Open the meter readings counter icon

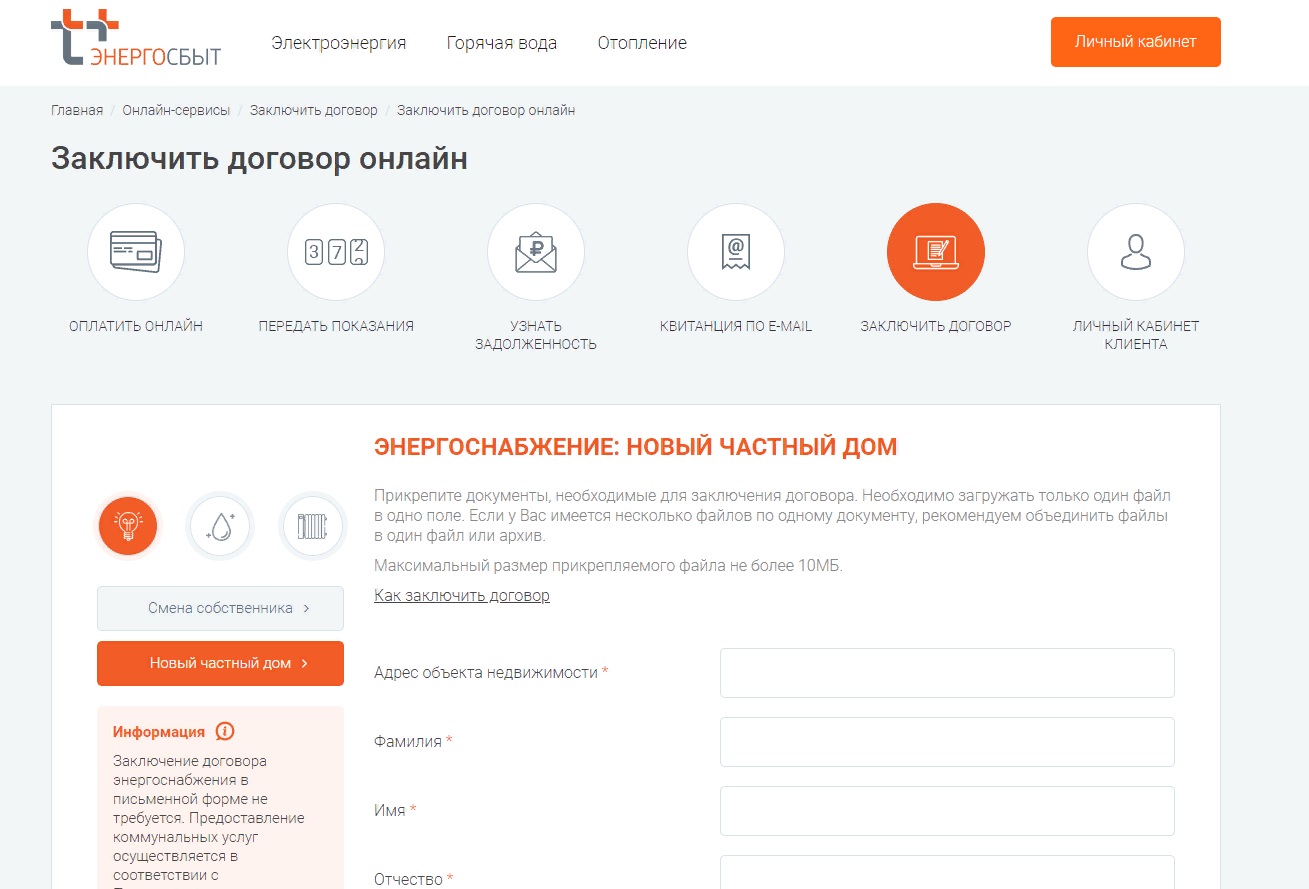[x=336, y=252]
